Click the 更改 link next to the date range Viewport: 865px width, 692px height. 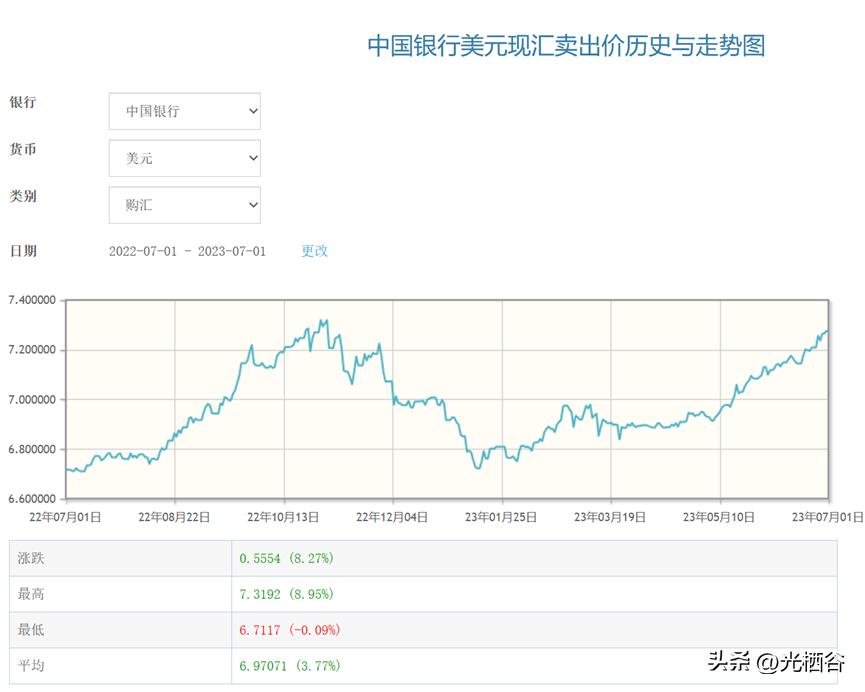pyautogui.click(x=314, y=251)
